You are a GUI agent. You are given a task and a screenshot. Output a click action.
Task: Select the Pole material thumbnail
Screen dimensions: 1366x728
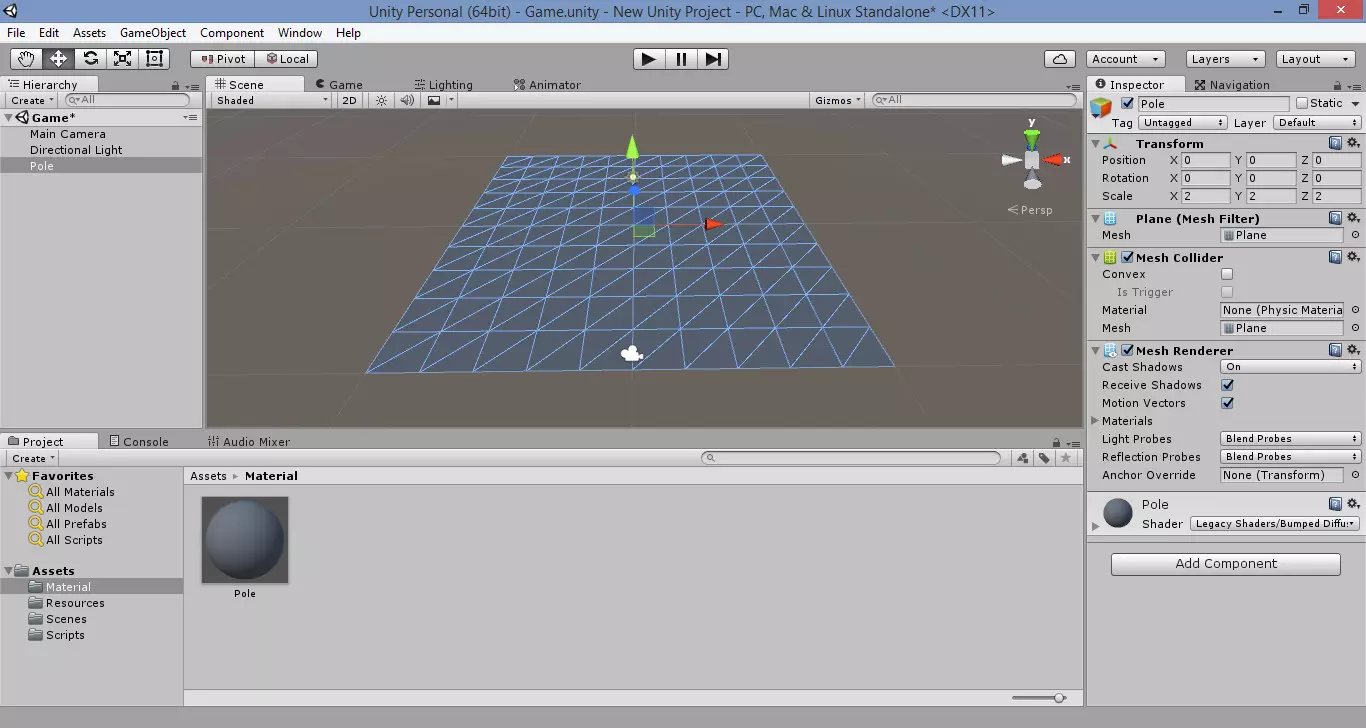pyautogui.click(x=245, y=540)
